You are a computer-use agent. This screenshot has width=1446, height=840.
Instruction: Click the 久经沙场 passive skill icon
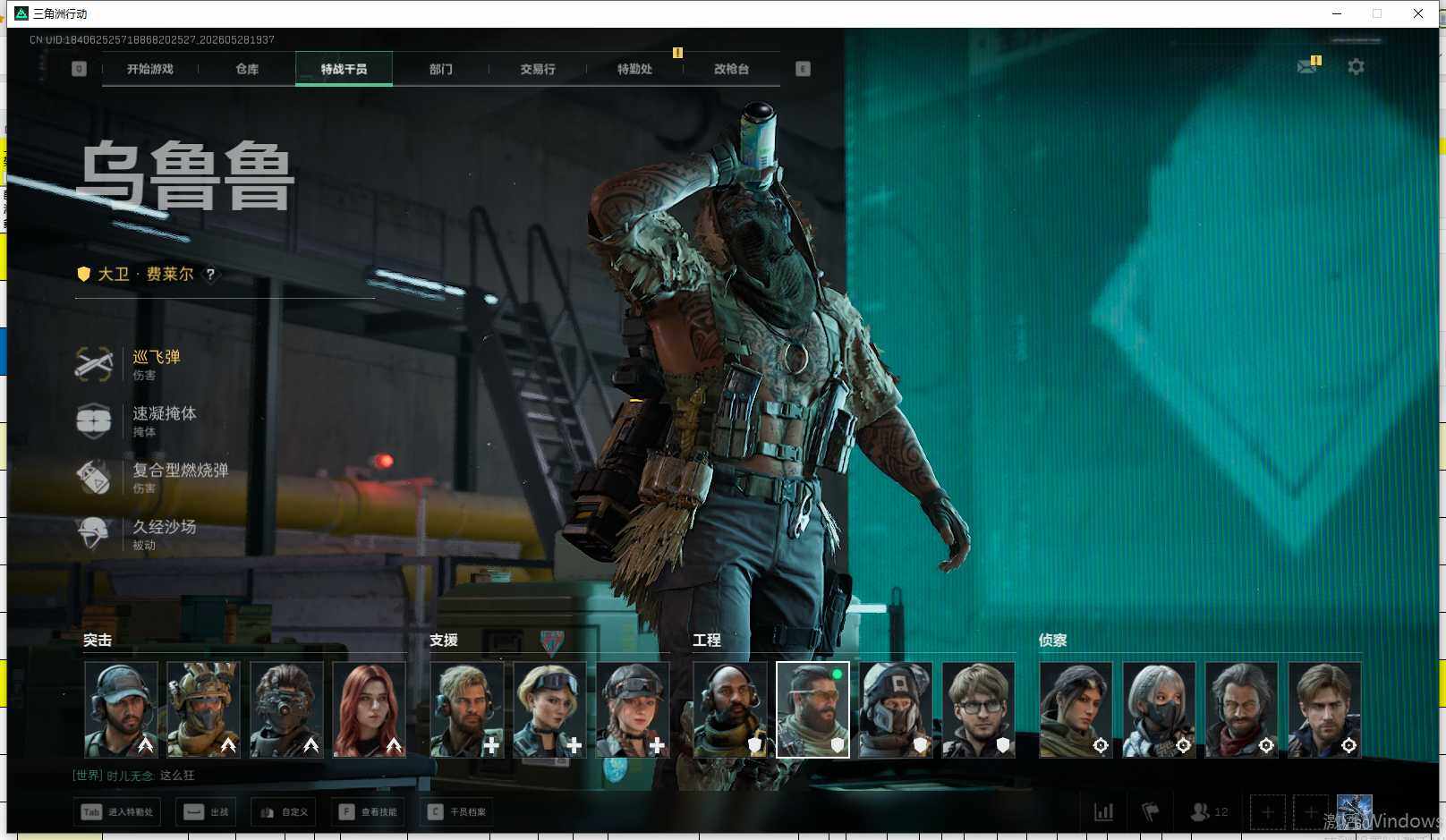pos(94,533)
